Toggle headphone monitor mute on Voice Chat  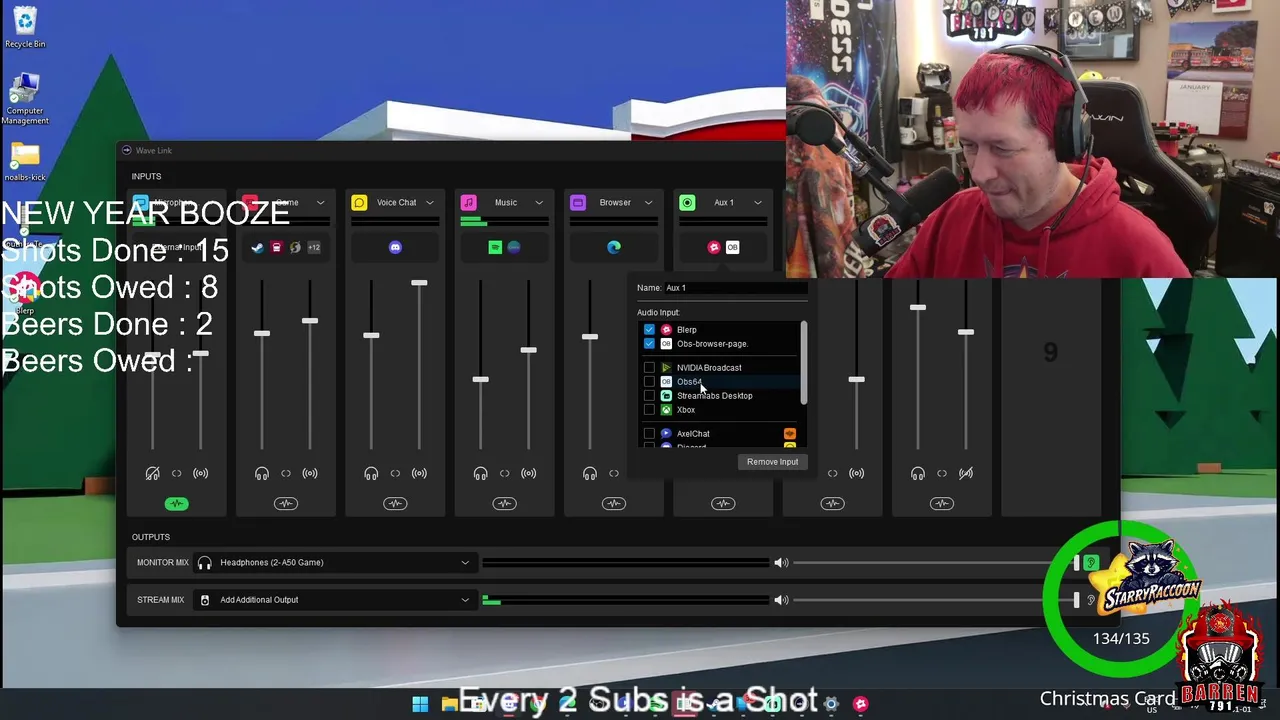[371, 473]
